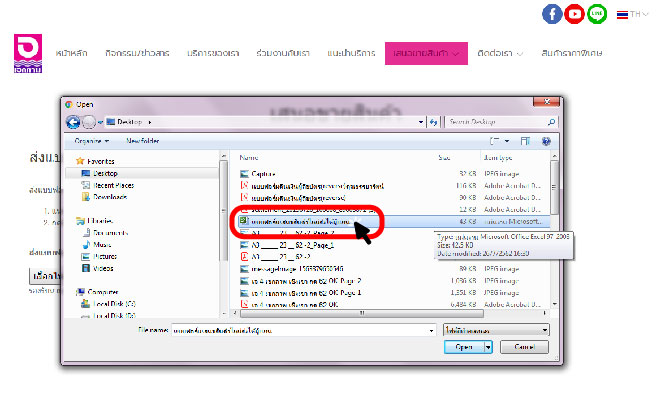Select Downloads in the navigation pane
This screenshot has height=395, width=658.
[x=110, y=197]
